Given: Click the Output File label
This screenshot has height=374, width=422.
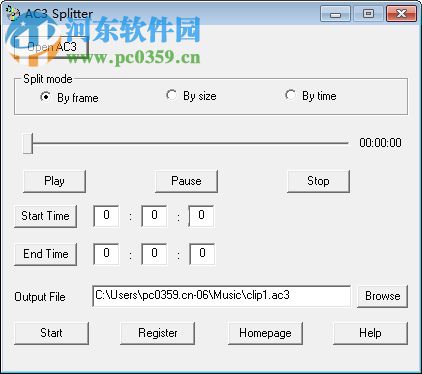Looking at the screenshot, I should (x=40, y=297).
